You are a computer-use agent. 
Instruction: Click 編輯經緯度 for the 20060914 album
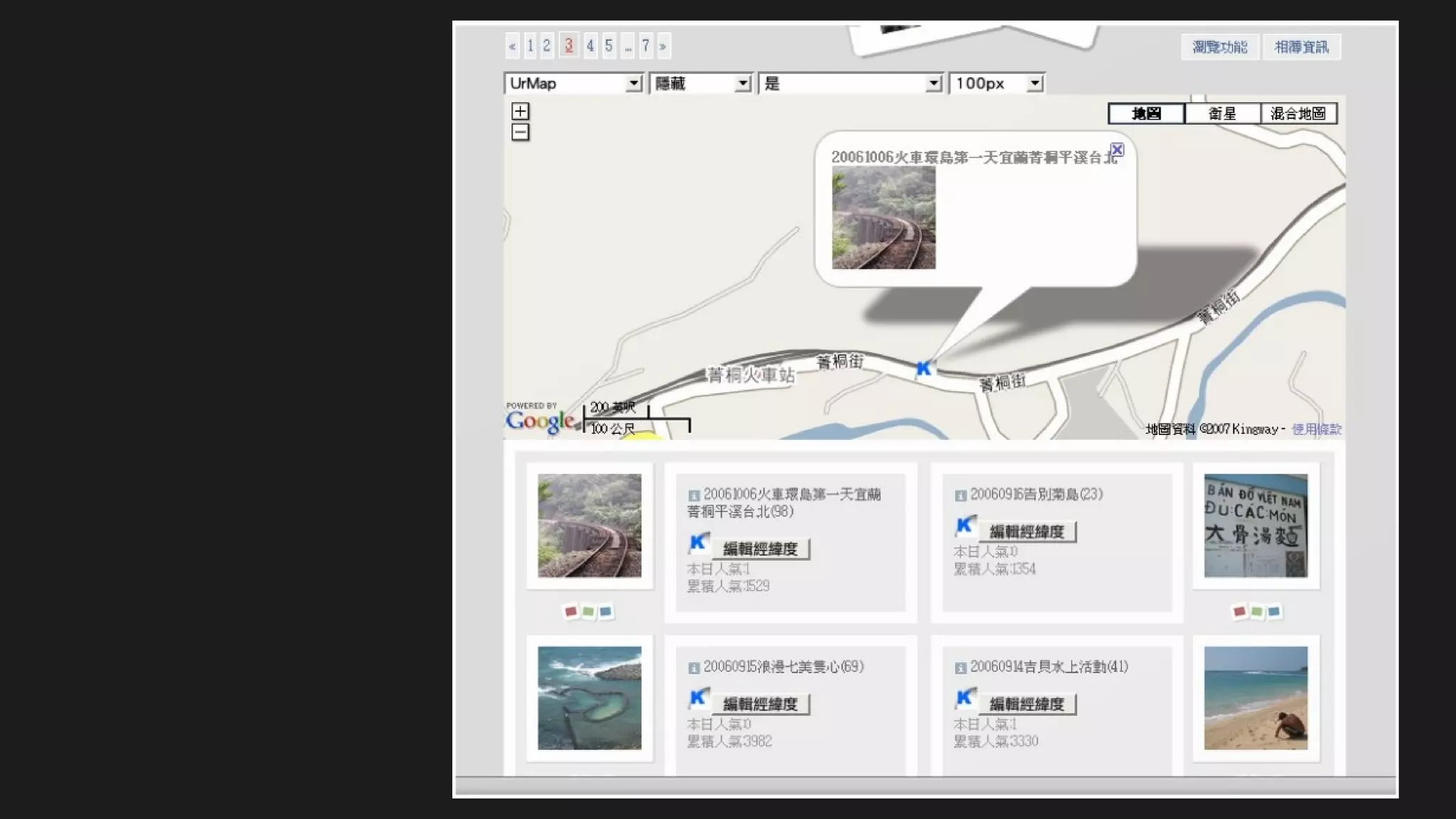click(x=1027, y=704)
